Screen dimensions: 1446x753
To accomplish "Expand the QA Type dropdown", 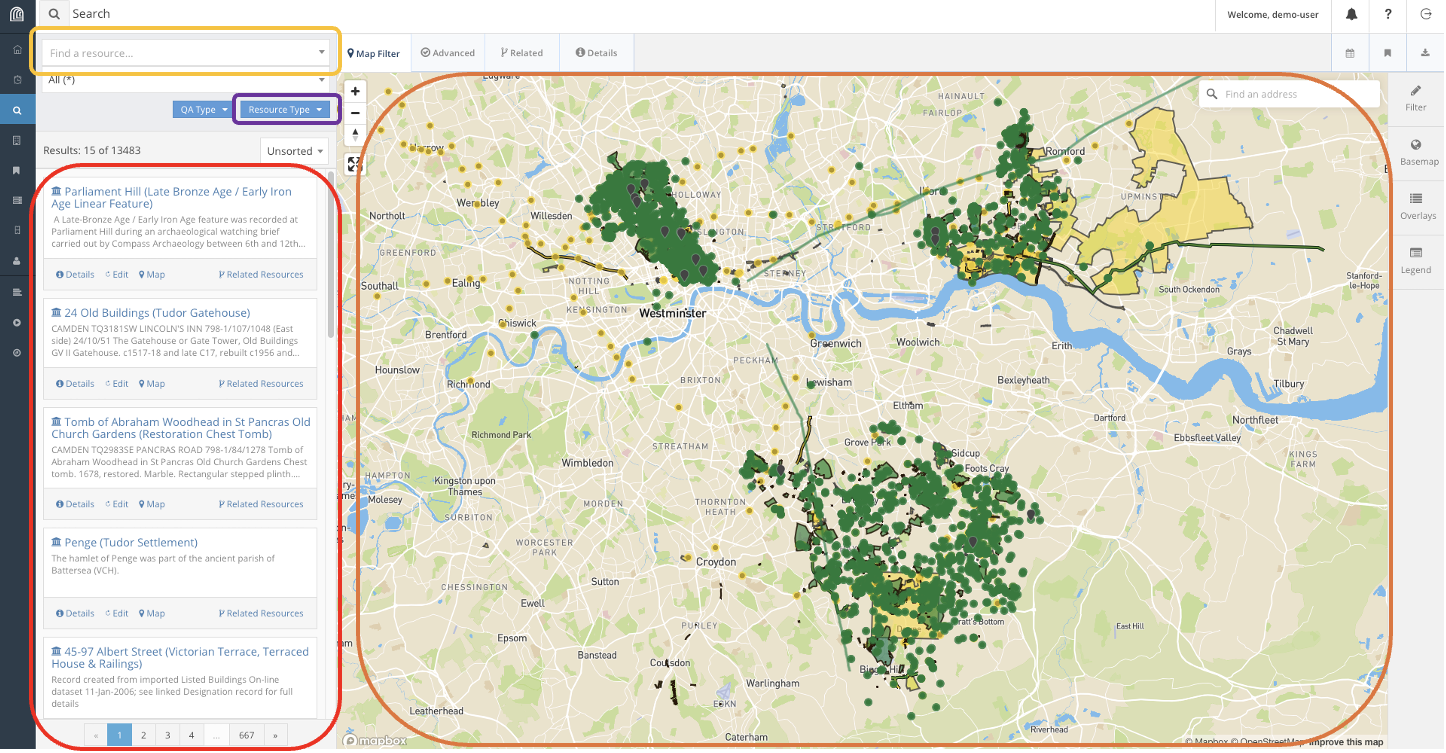I will point(203,110).
